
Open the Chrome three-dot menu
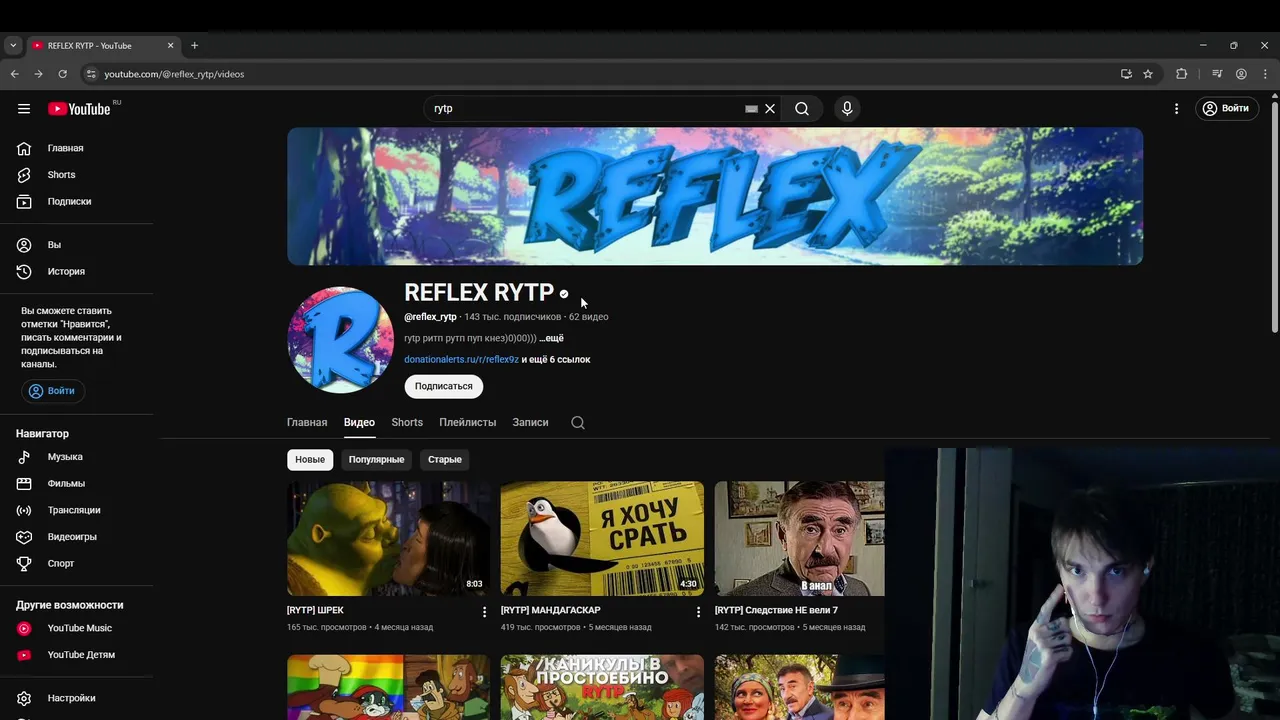click(x=1265, y=74)
